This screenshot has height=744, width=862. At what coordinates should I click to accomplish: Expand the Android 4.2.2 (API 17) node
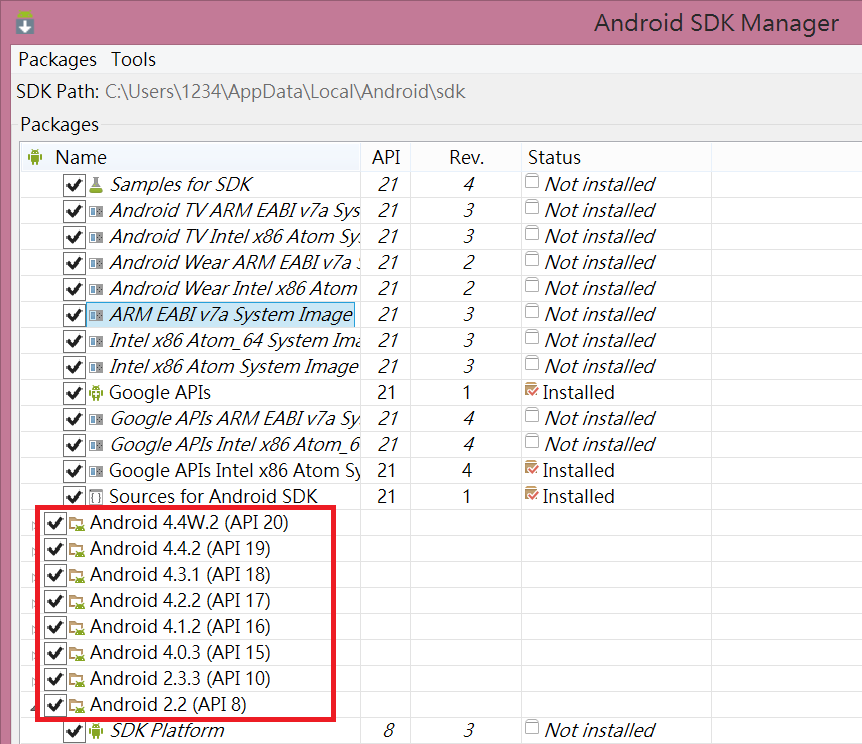(x=34, y=603)
